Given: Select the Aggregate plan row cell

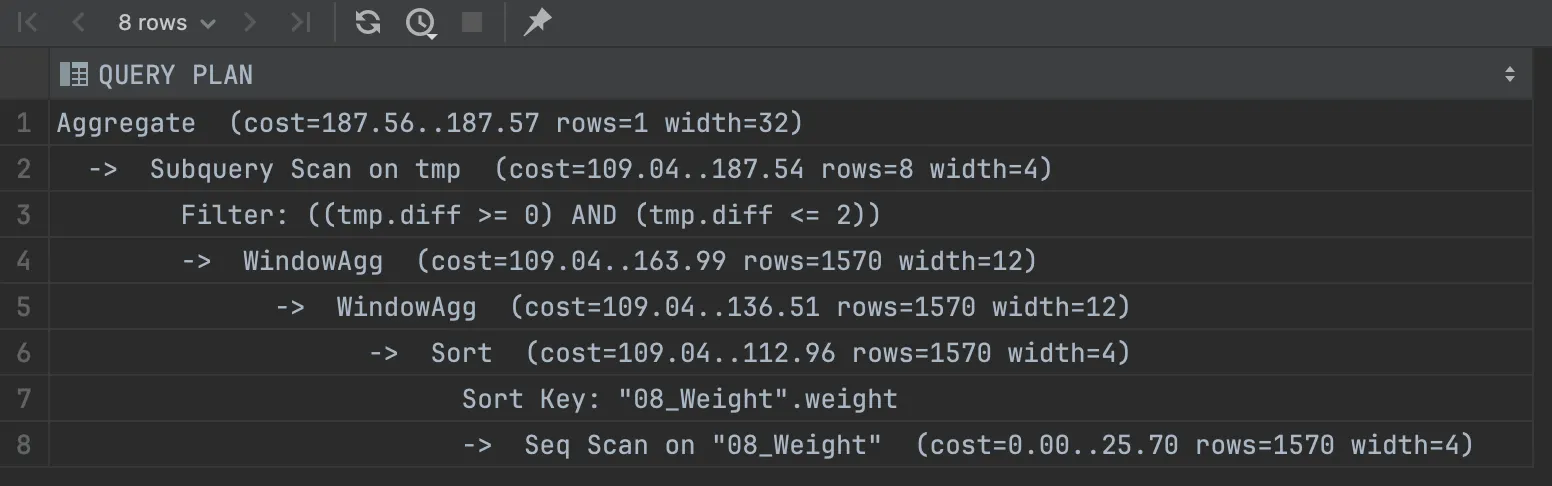Looking at the screenshot, I should click(x=790, y=123).
